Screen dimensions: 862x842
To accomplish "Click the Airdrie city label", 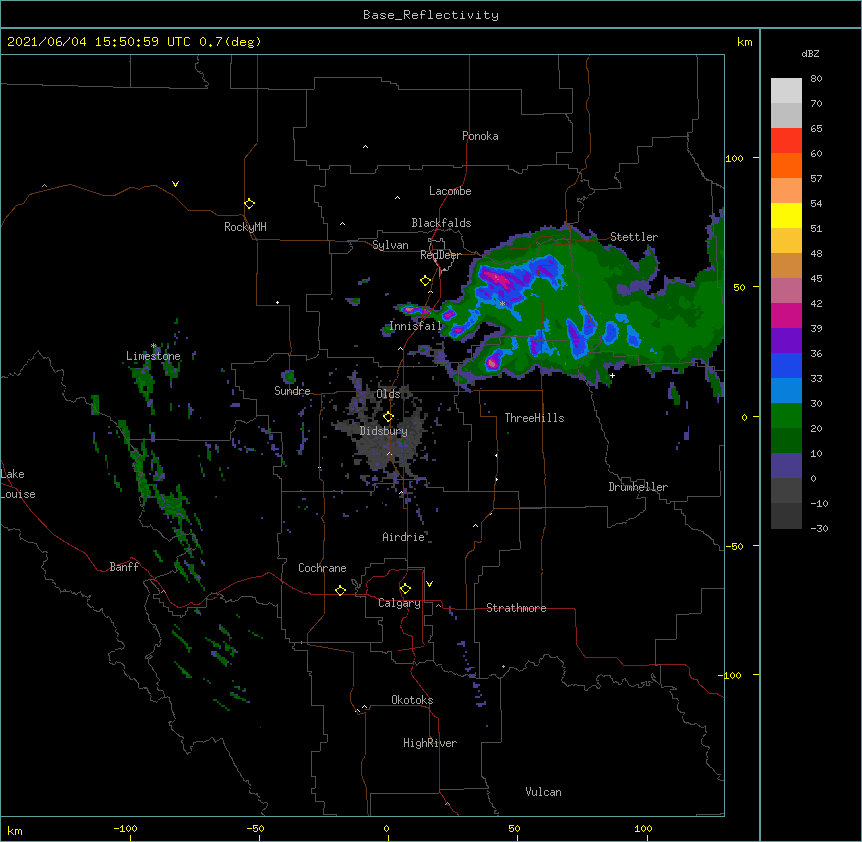I will (404, 537).
